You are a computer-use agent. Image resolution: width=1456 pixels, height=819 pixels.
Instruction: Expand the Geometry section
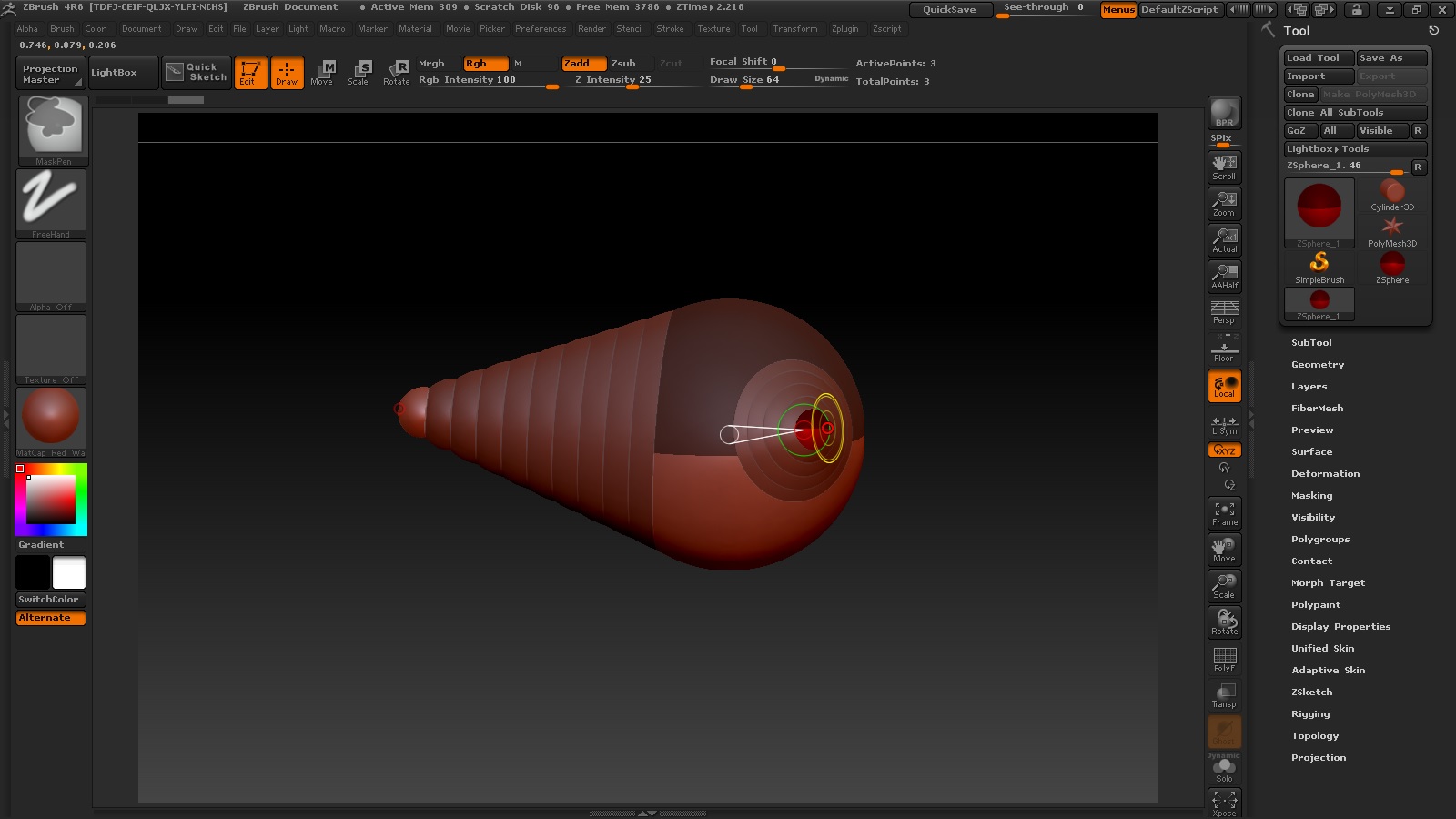(x=1317, y=365)
